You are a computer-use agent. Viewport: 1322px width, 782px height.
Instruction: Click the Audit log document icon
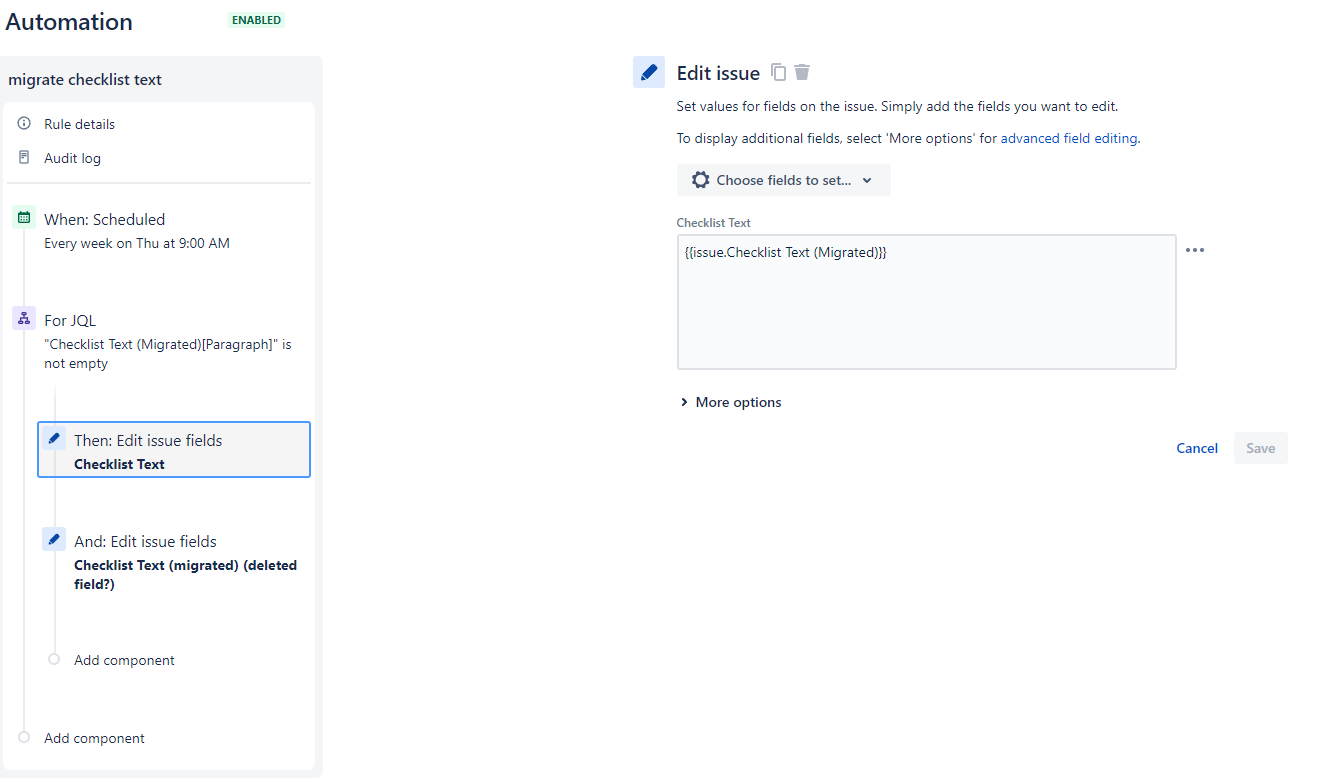[x=24, y=157]
